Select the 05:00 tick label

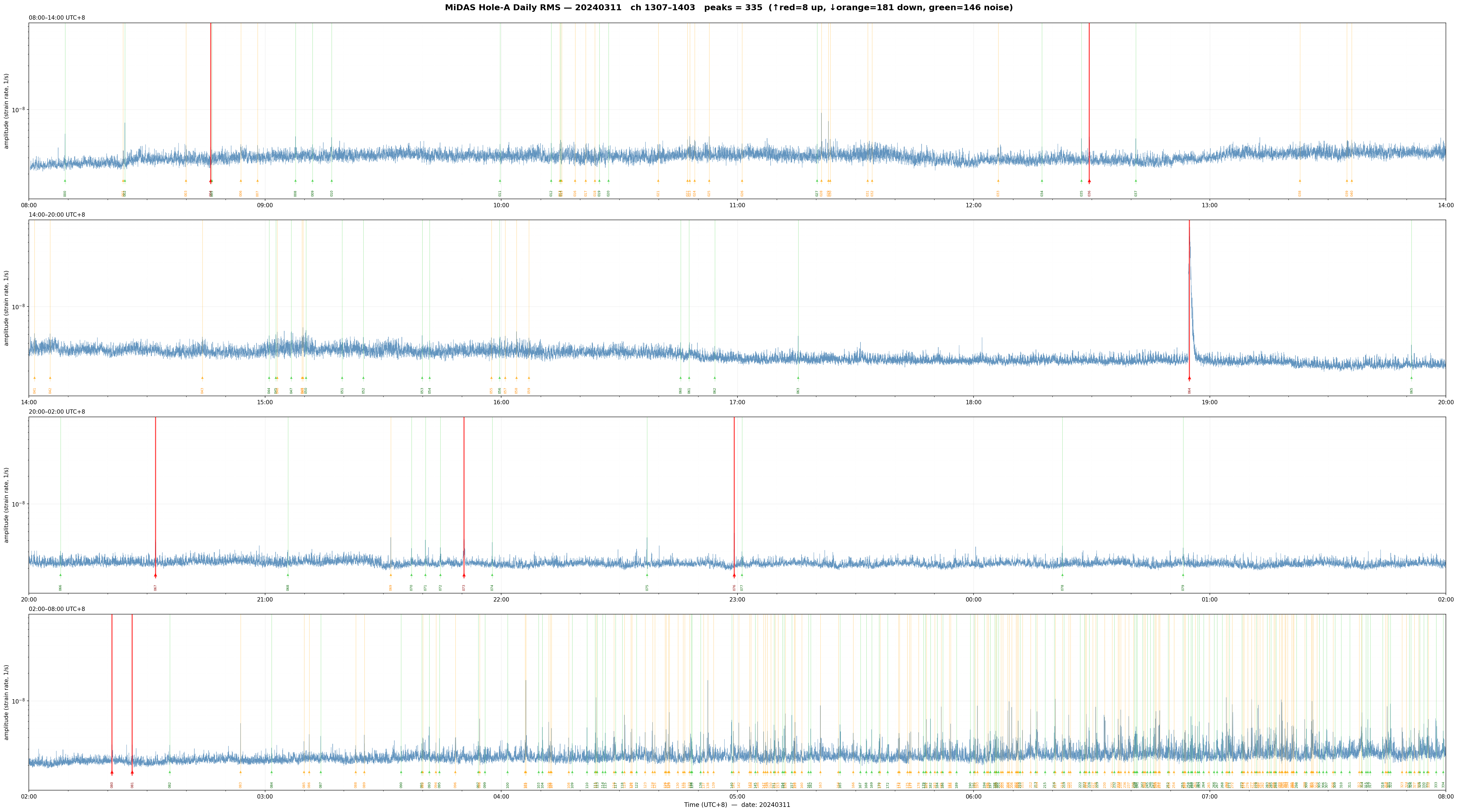point(737,797)
